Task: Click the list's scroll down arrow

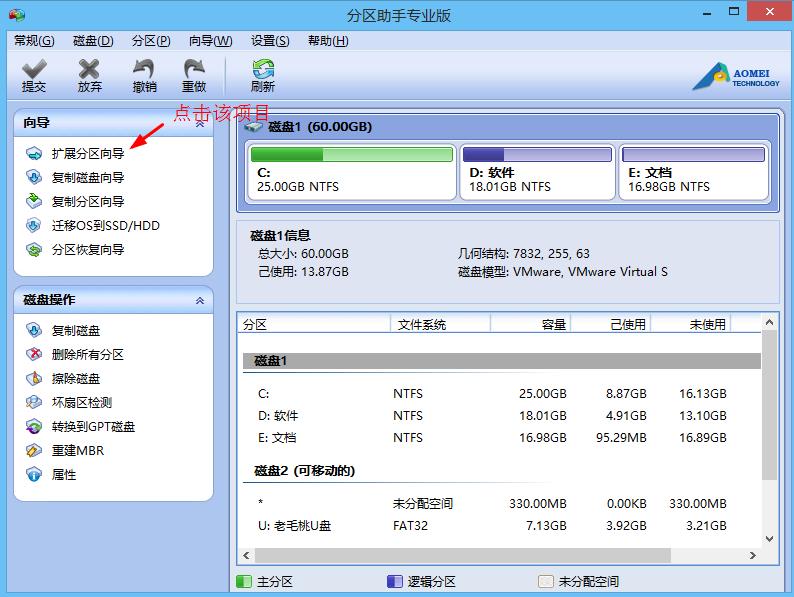Action: point(769,539)
